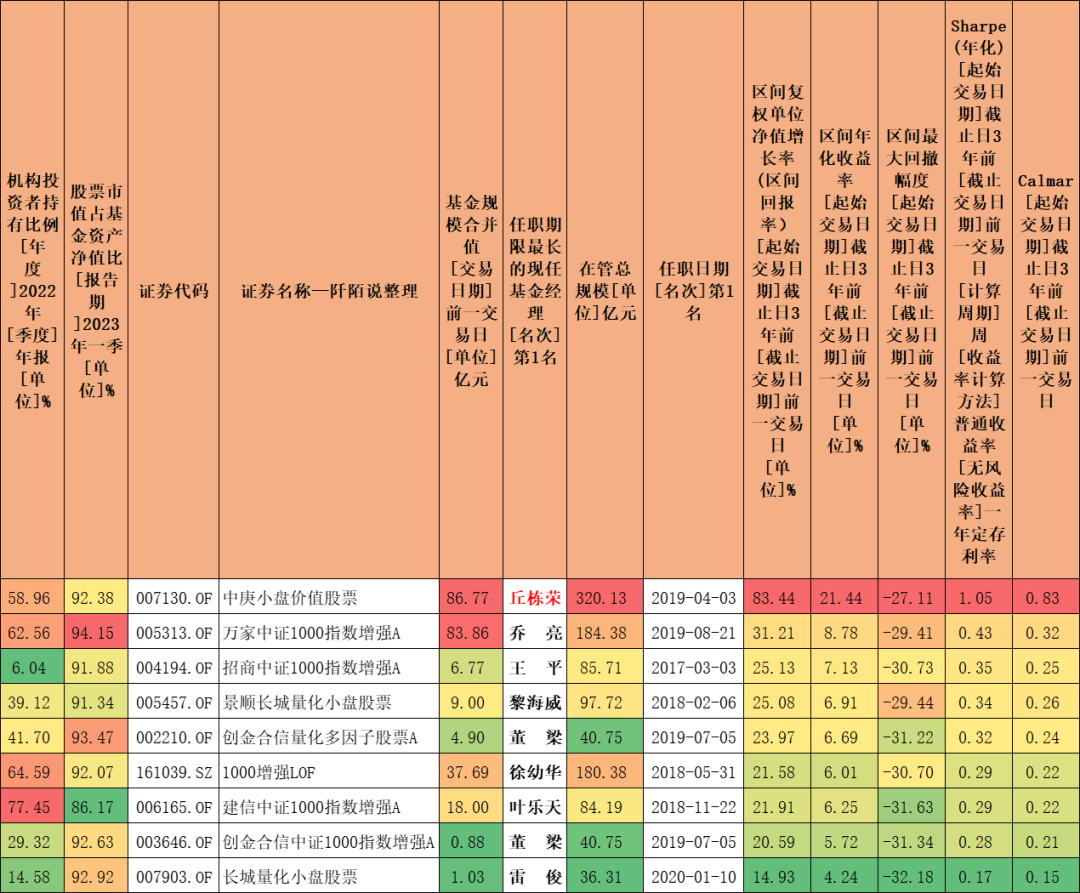Viewport: 1080px width, 893px height.
Task: Click the Sharpe(年化) column header
Action: 979,289
